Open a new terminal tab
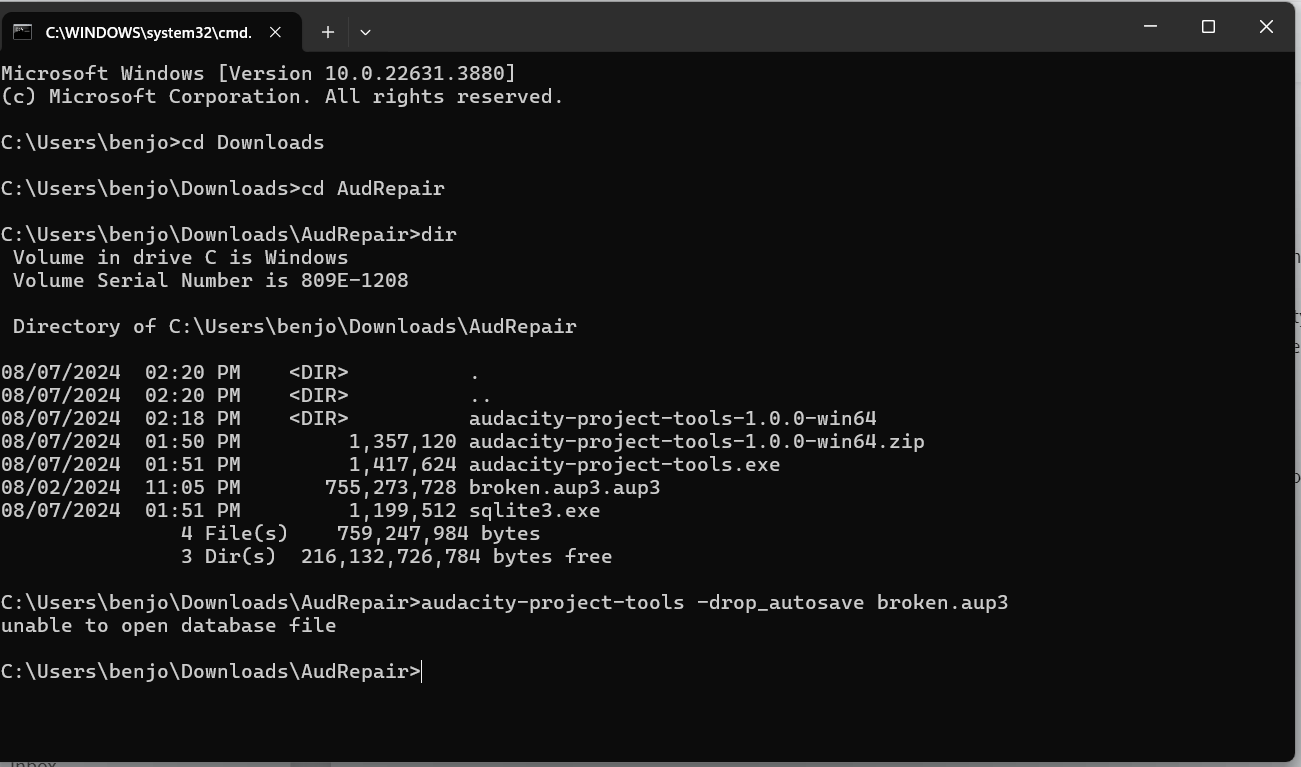Viewport: 1301px width, 767px height. 327,32
